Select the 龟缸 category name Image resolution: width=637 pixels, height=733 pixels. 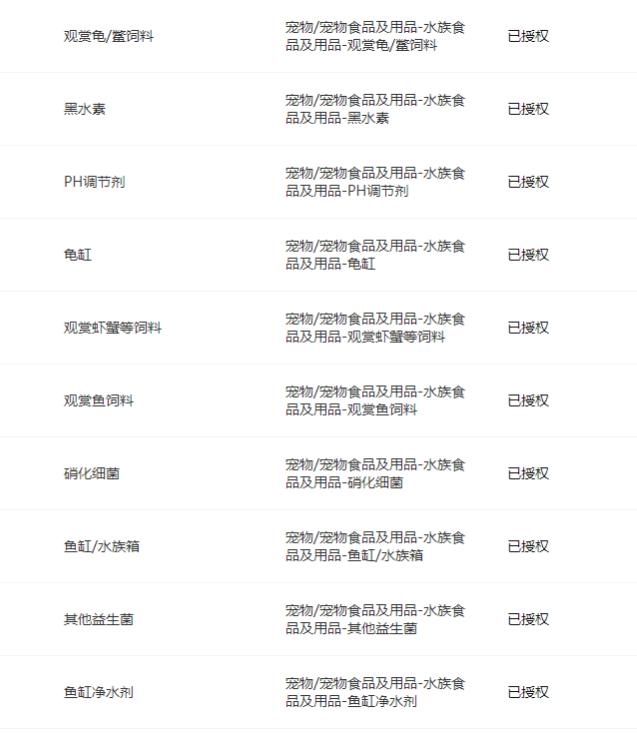[x=78, y=255]
